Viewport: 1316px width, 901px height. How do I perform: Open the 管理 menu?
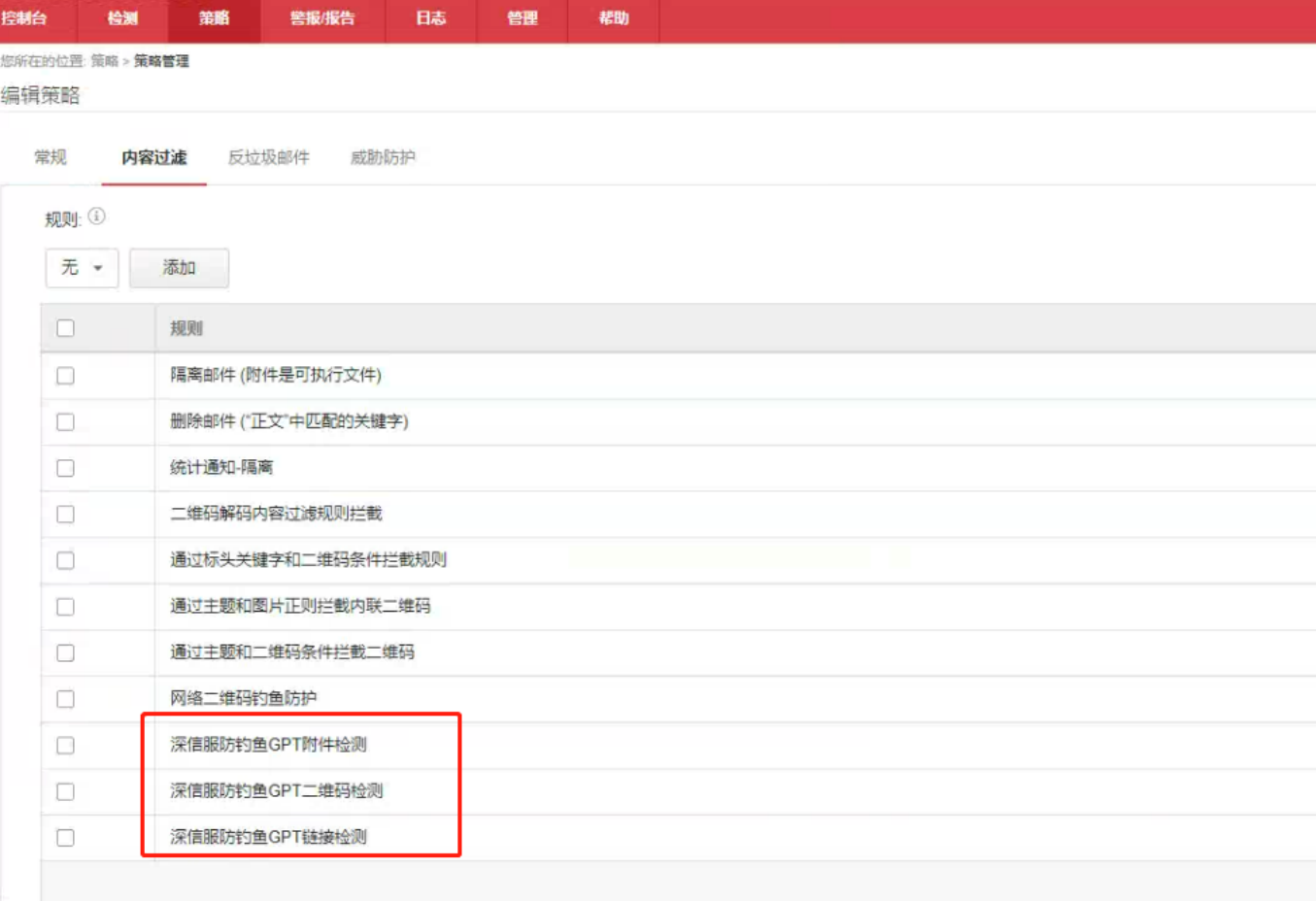coord(522,18)
